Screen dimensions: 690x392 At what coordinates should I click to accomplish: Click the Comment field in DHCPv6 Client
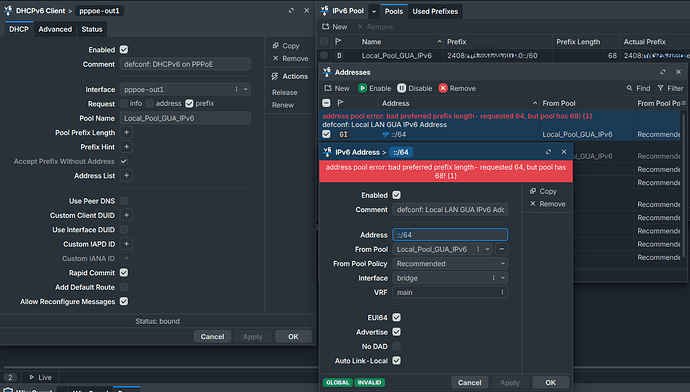click(185, 64)
